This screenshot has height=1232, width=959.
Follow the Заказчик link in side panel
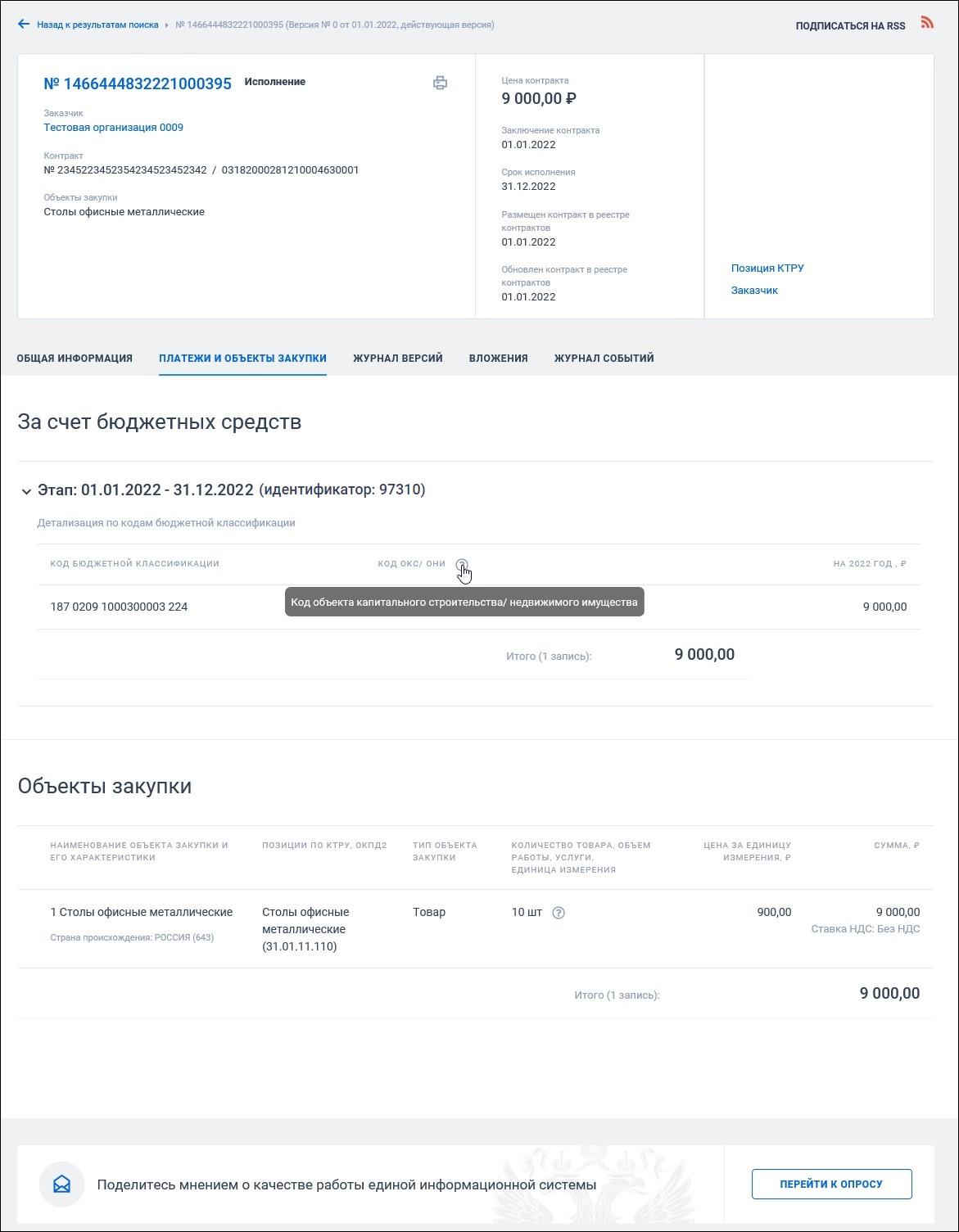(x=754, y=291)
